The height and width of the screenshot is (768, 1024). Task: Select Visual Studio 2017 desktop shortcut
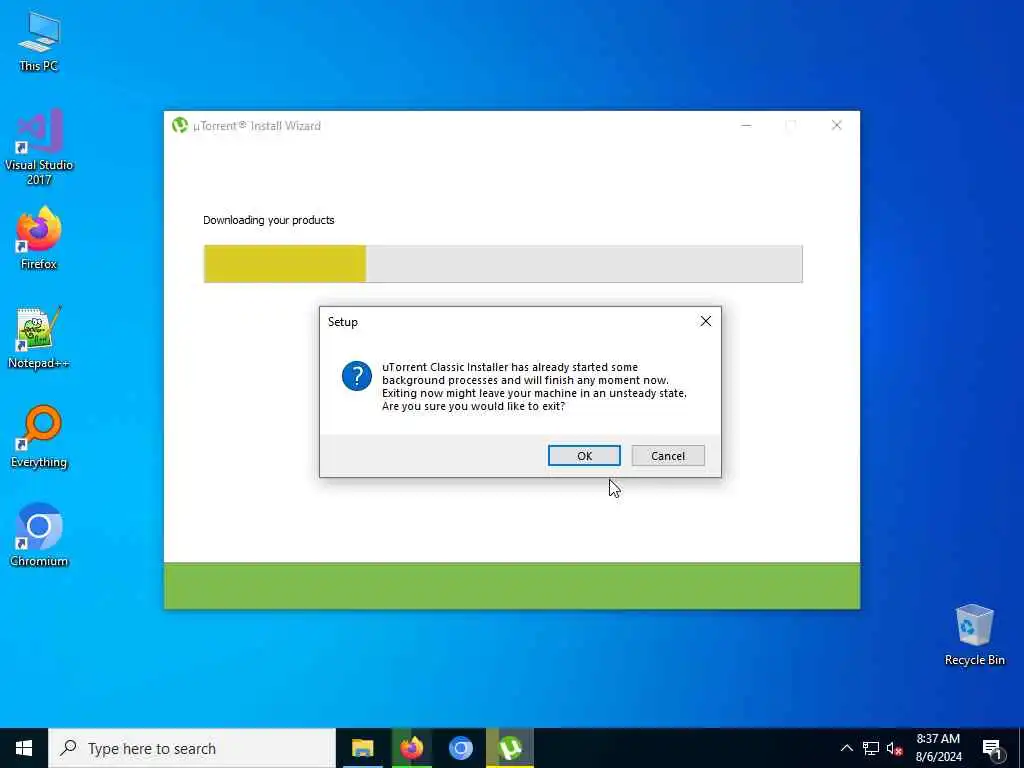click(39, 147)
